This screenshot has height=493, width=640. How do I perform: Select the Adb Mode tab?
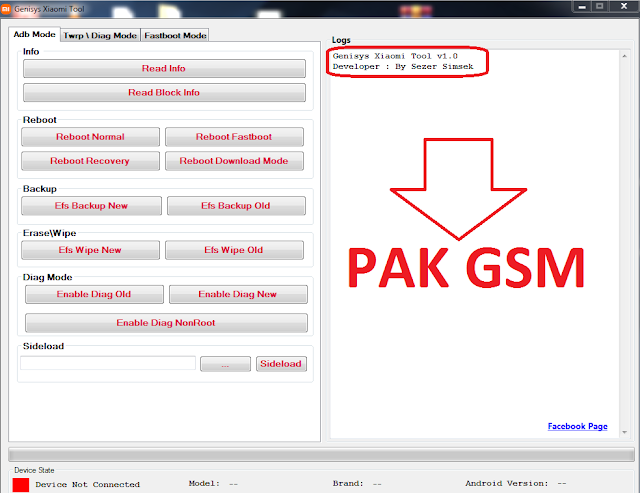click(x=34, y=34)
